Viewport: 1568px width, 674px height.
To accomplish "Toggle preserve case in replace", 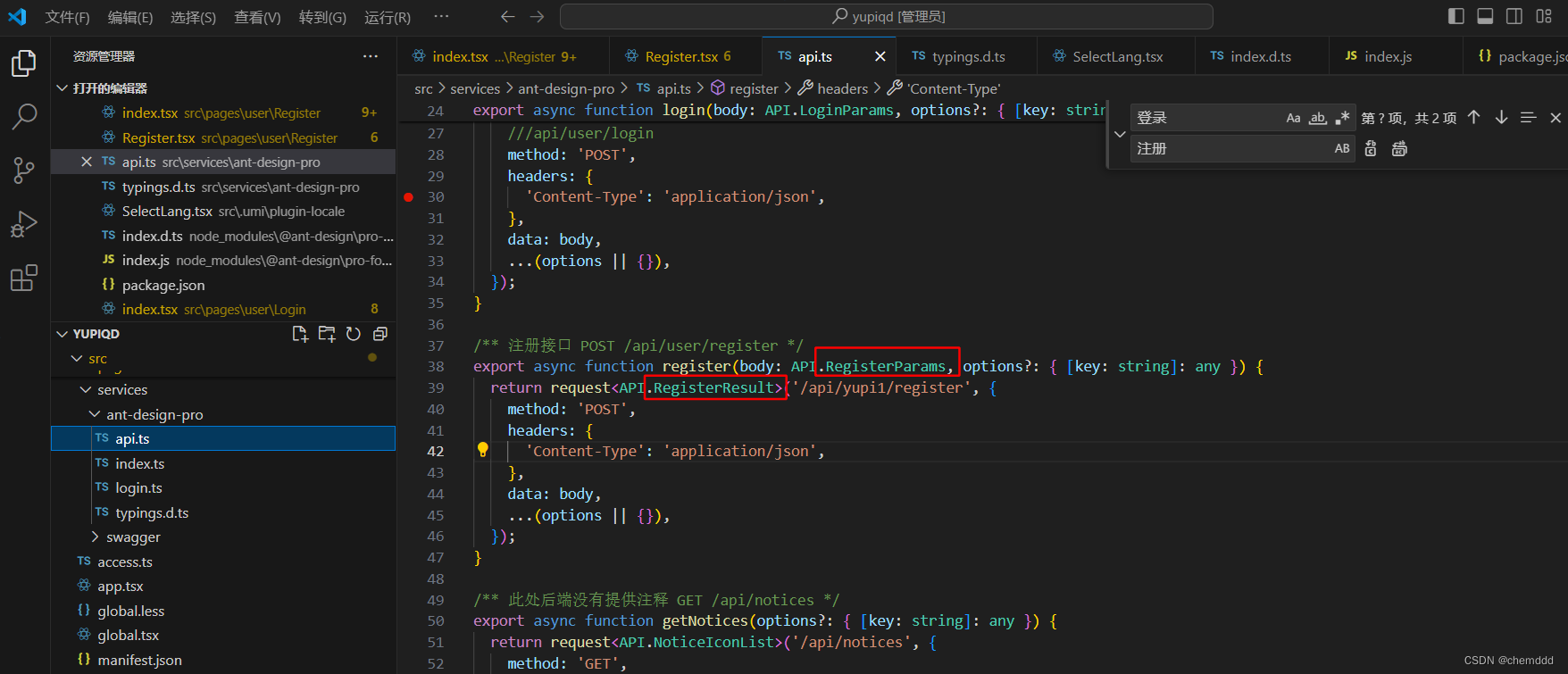I will (1342, 148).
